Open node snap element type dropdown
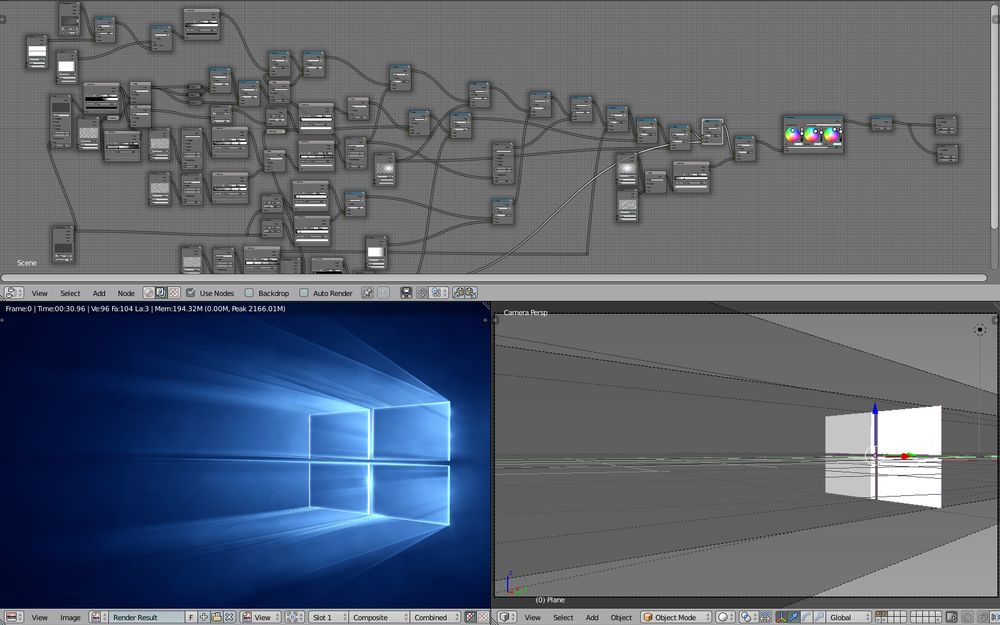This screenshot has height=625, width=1000. (438, 293)
